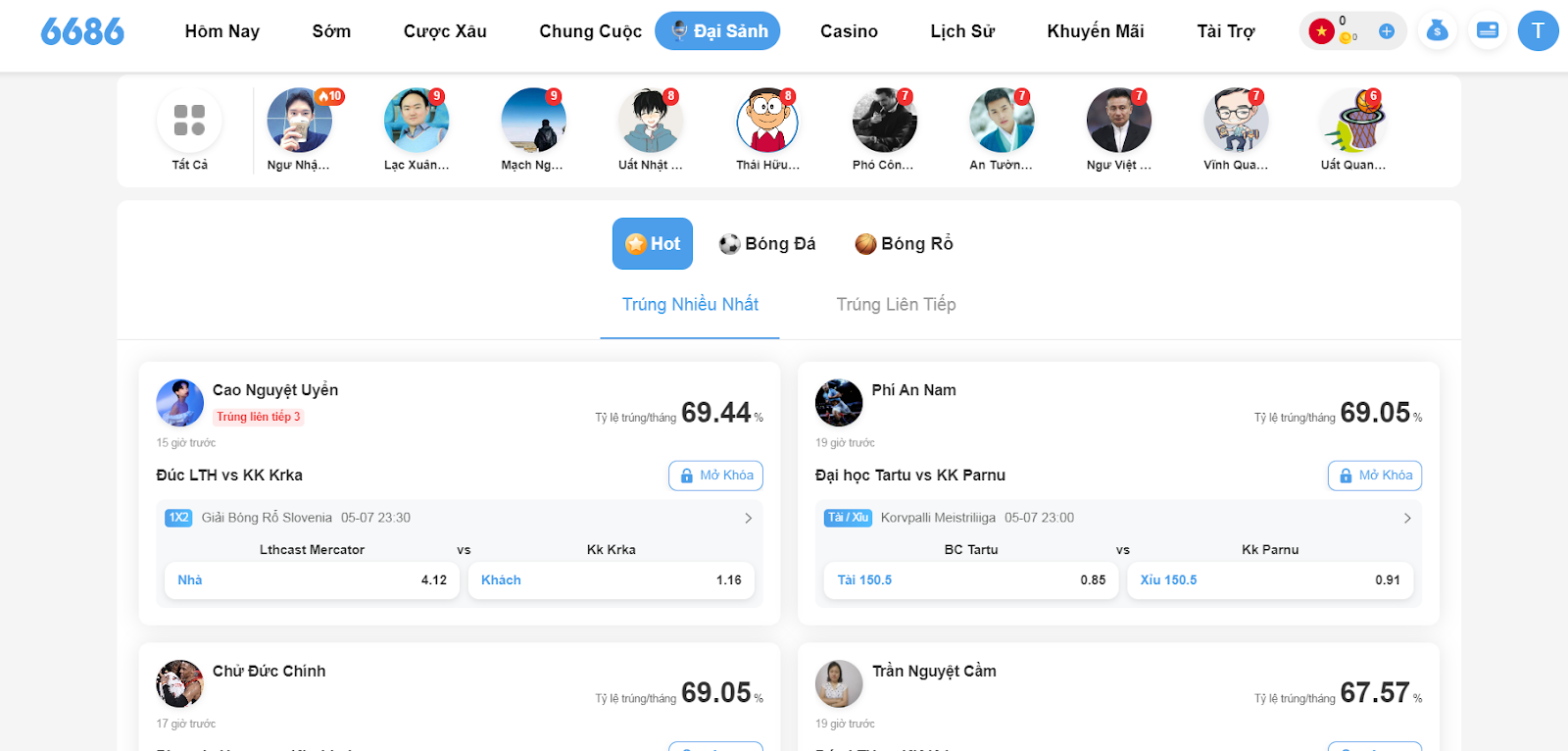The width and height of the screenshot is (1568, 751).
Task: Select the Bóng Rổ filter tab
Action: [x=904, y=244]
